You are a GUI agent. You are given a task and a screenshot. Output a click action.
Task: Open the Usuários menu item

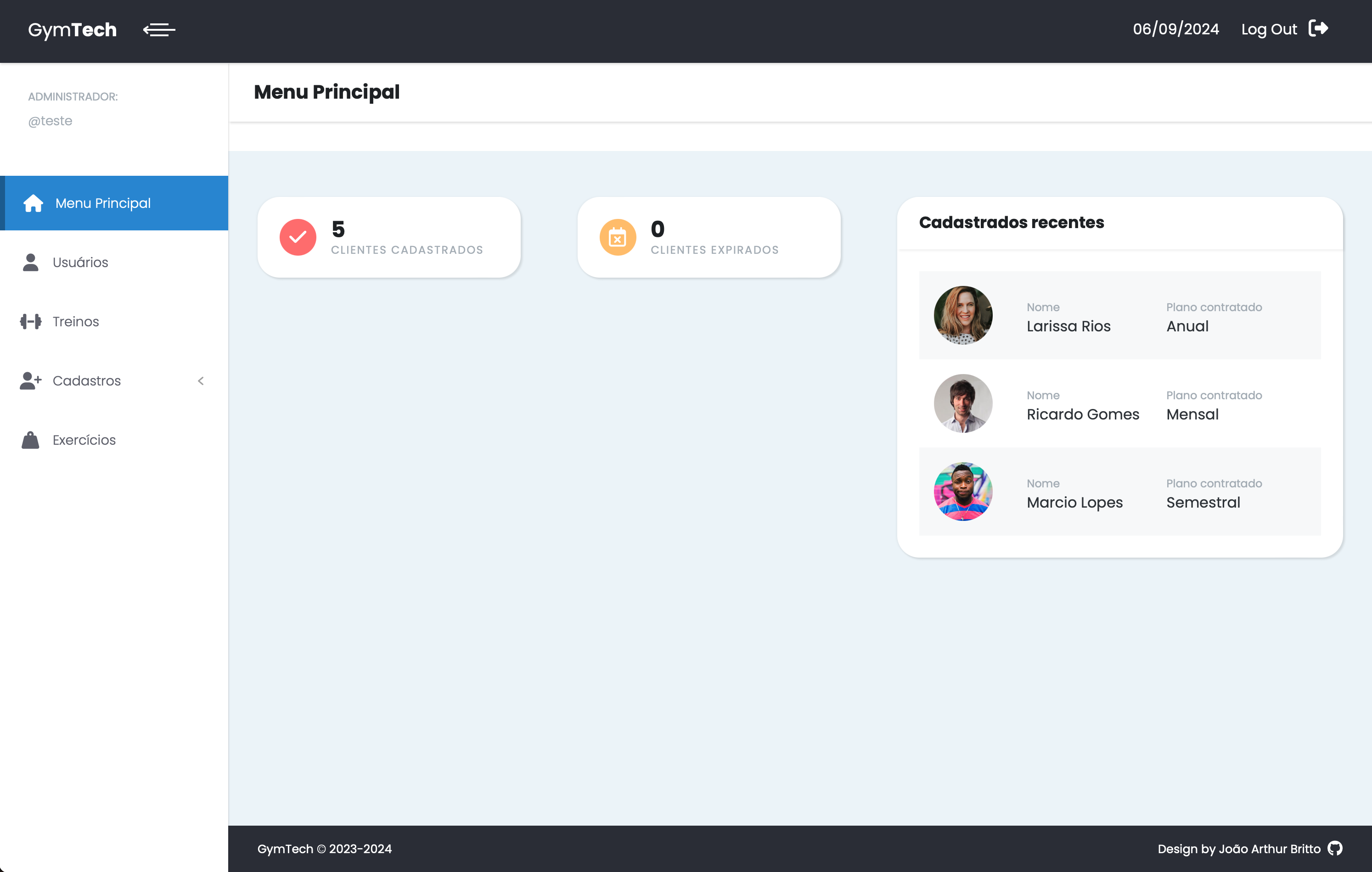(x=80, y=263)
